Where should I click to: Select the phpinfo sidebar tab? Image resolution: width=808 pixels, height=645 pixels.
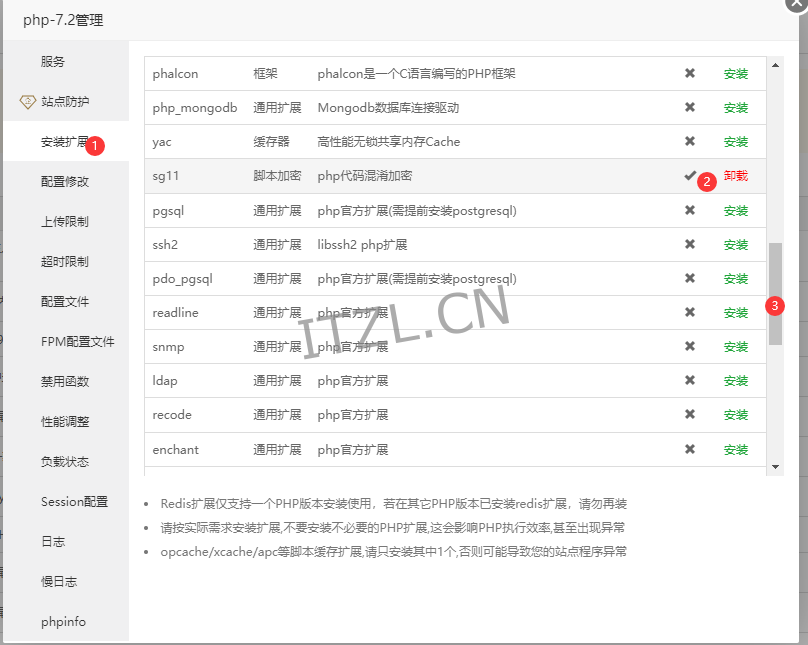64,621
